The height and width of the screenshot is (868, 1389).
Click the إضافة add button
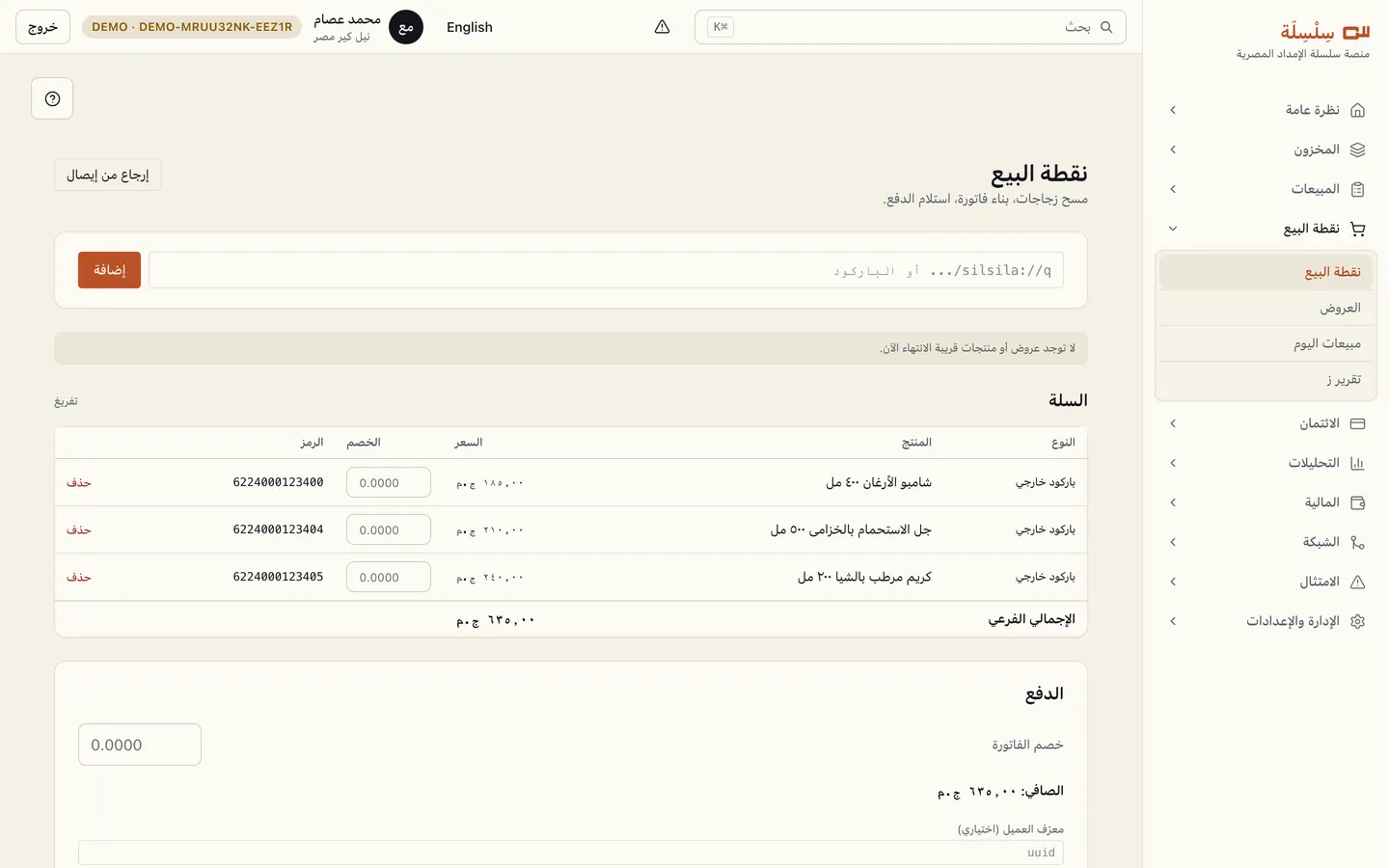pyautogui.click(x=109, y=270)
